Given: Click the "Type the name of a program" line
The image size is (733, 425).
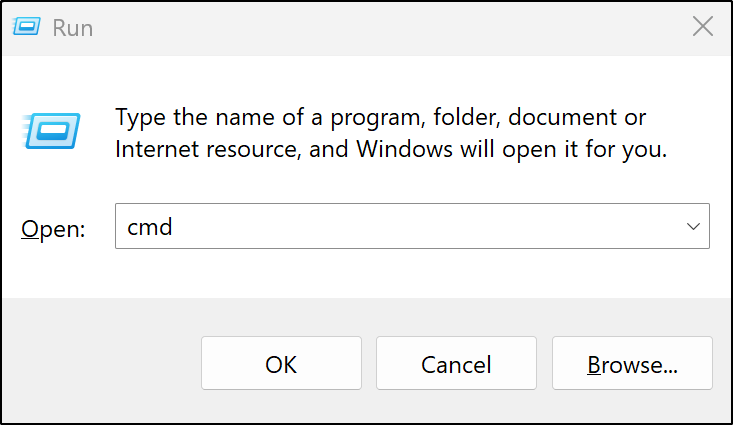Looking at the screenshot, I should coord(381,117).
